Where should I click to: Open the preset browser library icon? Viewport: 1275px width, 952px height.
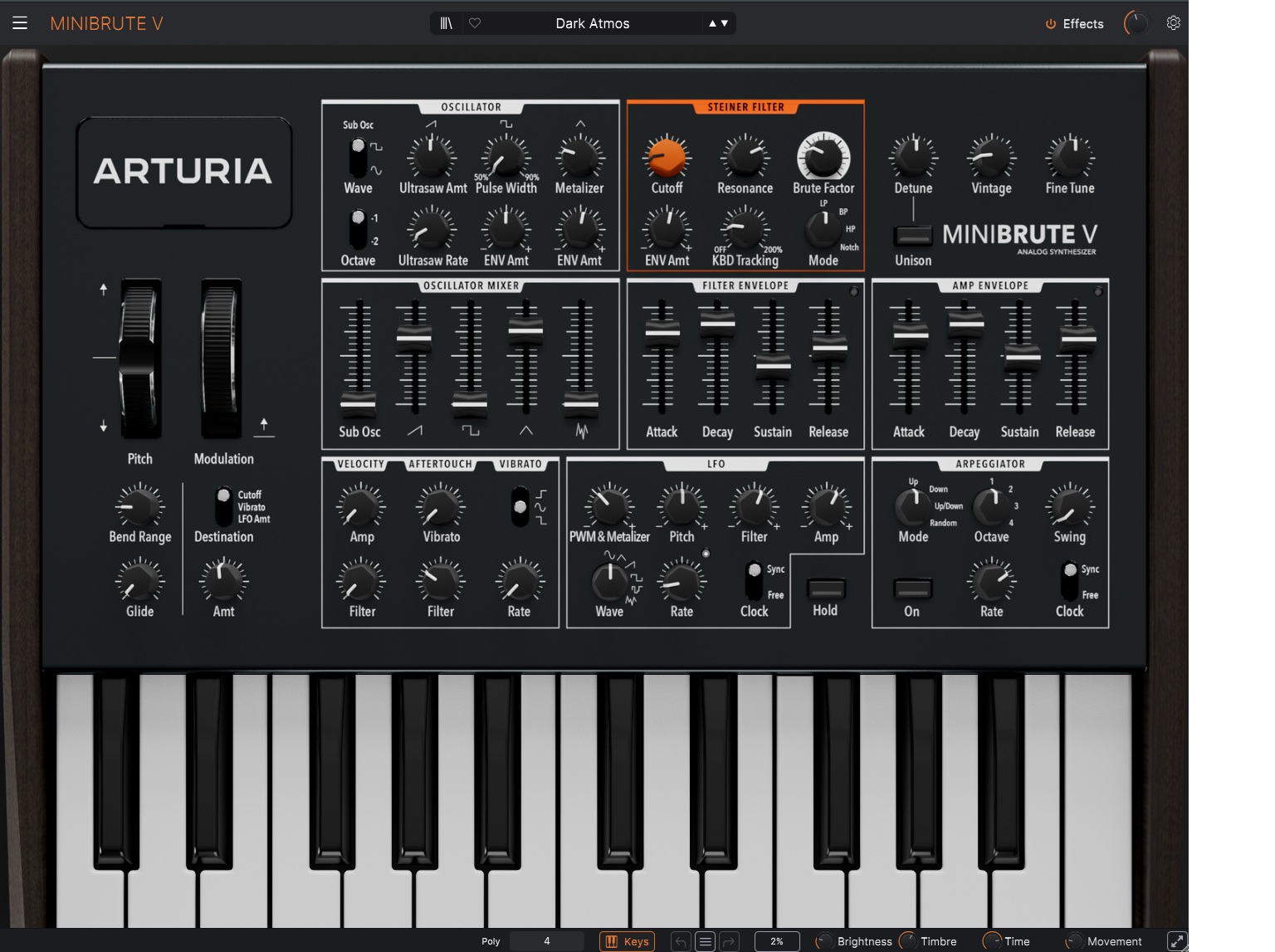pos(446,23)
